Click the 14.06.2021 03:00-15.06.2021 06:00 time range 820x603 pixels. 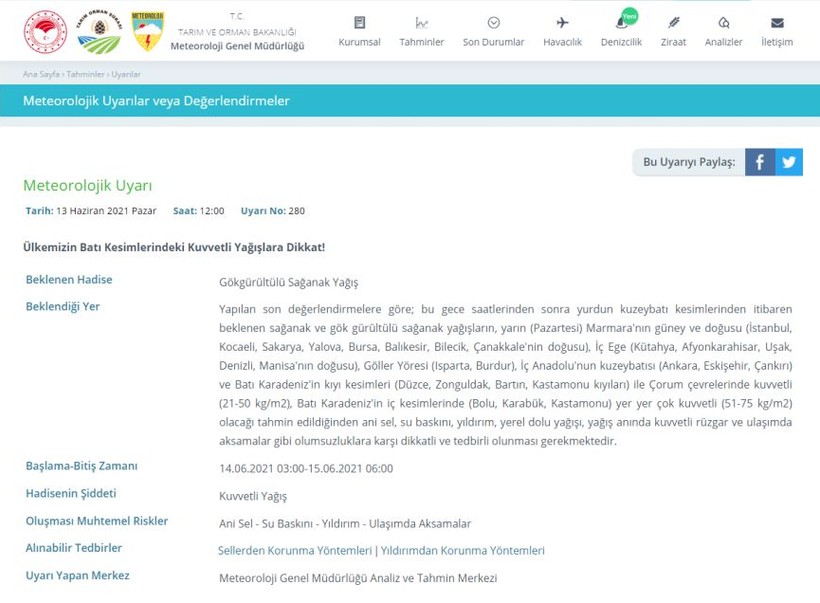306,469
